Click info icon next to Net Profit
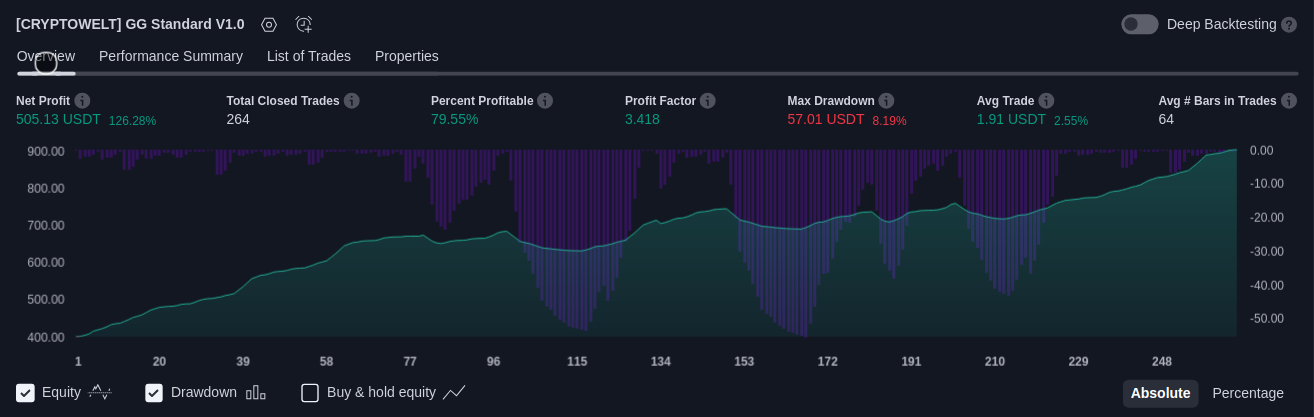The height and width of the screenshot is (417, 1314). (82, 101)
